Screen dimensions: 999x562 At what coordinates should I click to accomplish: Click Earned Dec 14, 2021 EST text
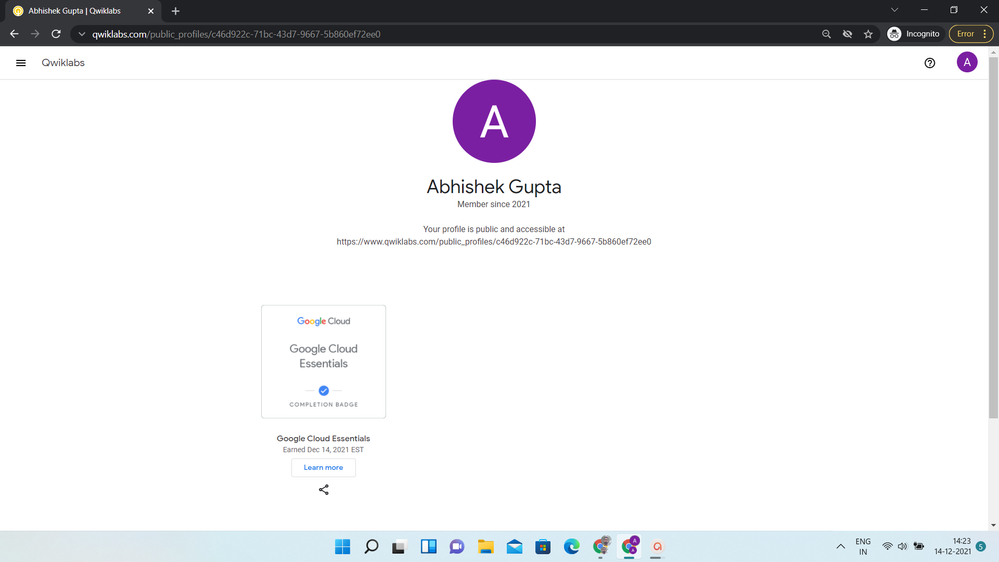tap(323, 449)
